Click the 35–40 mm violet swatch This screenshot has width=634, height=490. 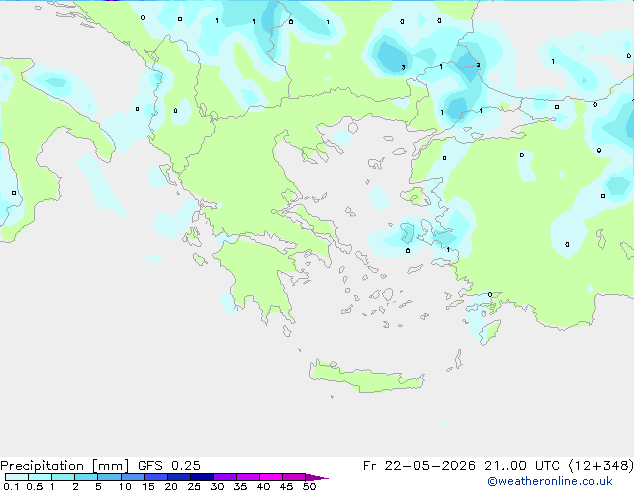pyautogui.click(x=248, y=477)
